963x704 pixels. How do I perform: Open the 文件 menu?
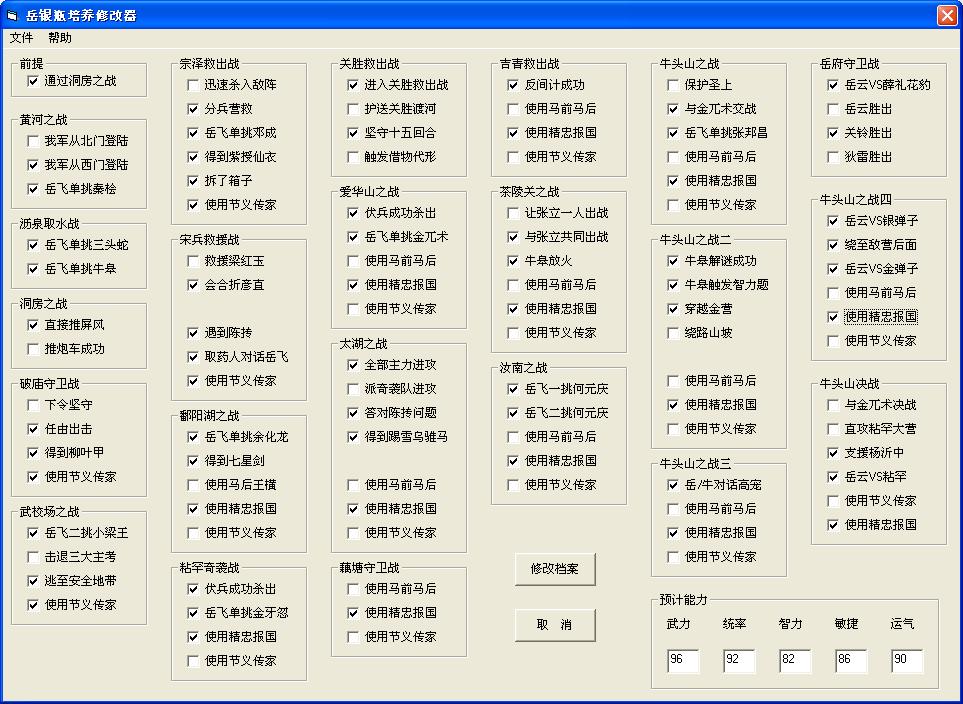[x=21, y=38]
